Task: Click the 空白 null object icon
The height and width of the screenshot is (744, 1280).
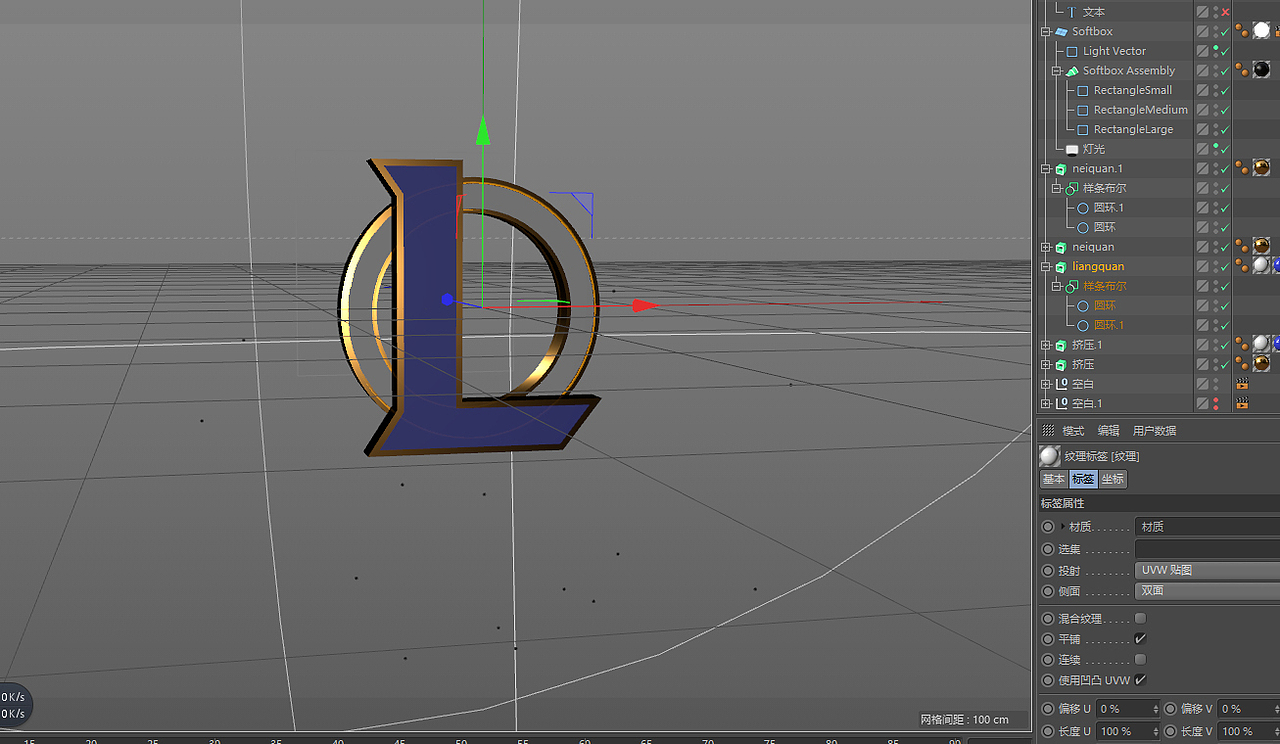Action: coord(1062,384)
